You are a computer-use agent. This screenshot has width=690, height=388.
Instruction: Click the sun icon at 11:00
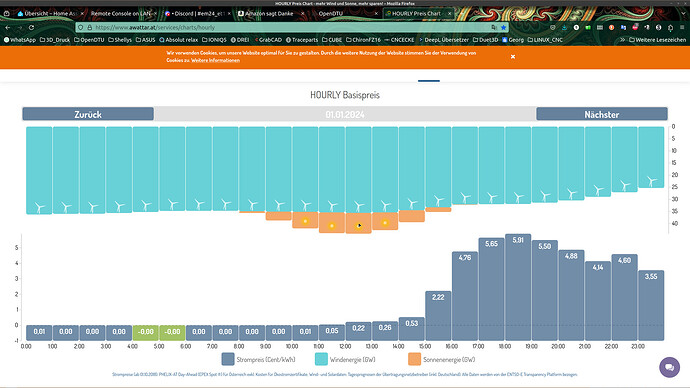[x=332, y=226]
